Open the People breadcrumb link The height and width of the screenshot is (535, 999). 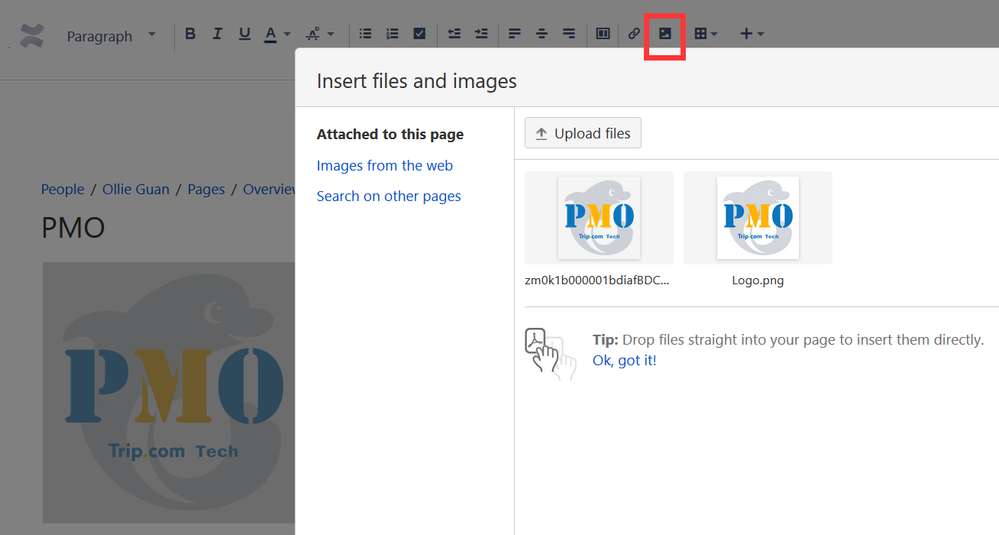(62, 189)
